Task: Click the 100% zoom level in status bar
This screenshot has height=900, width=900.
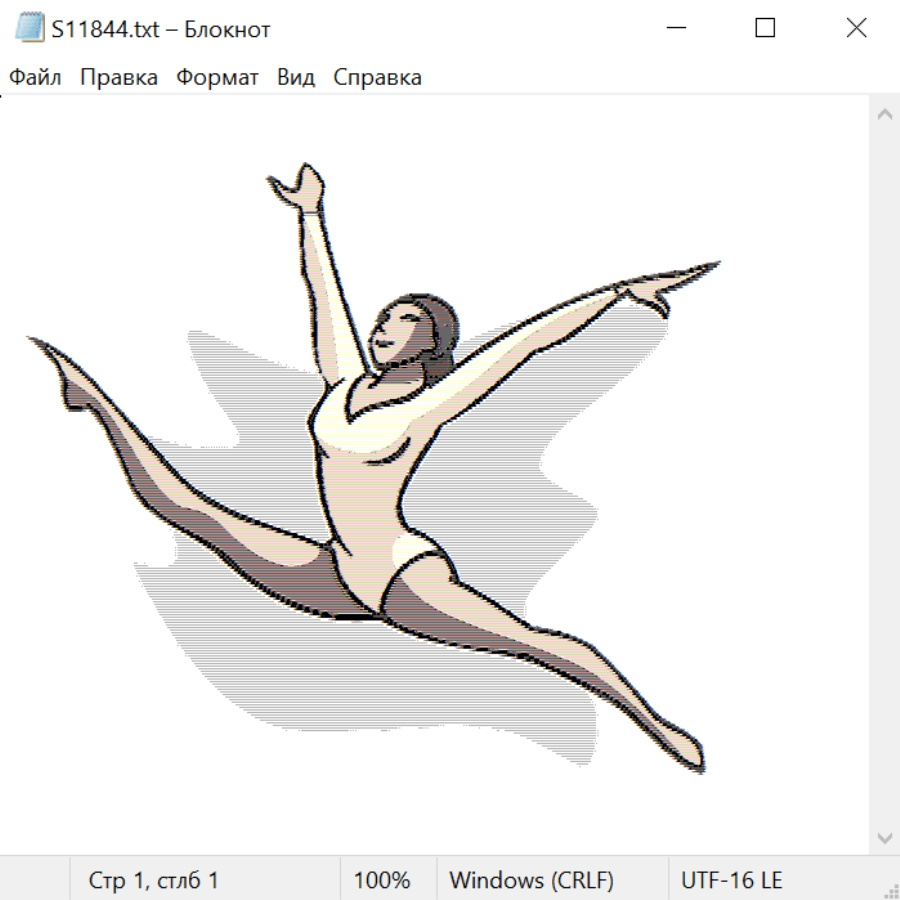Action: click(x=382, y=881)
